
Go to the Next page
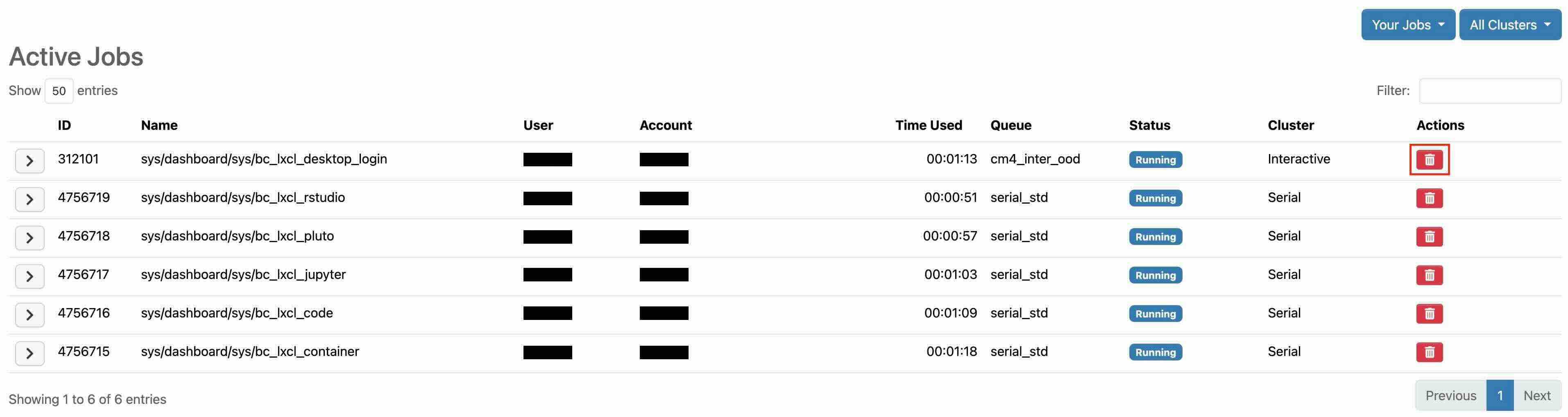tap(1536, 396)
